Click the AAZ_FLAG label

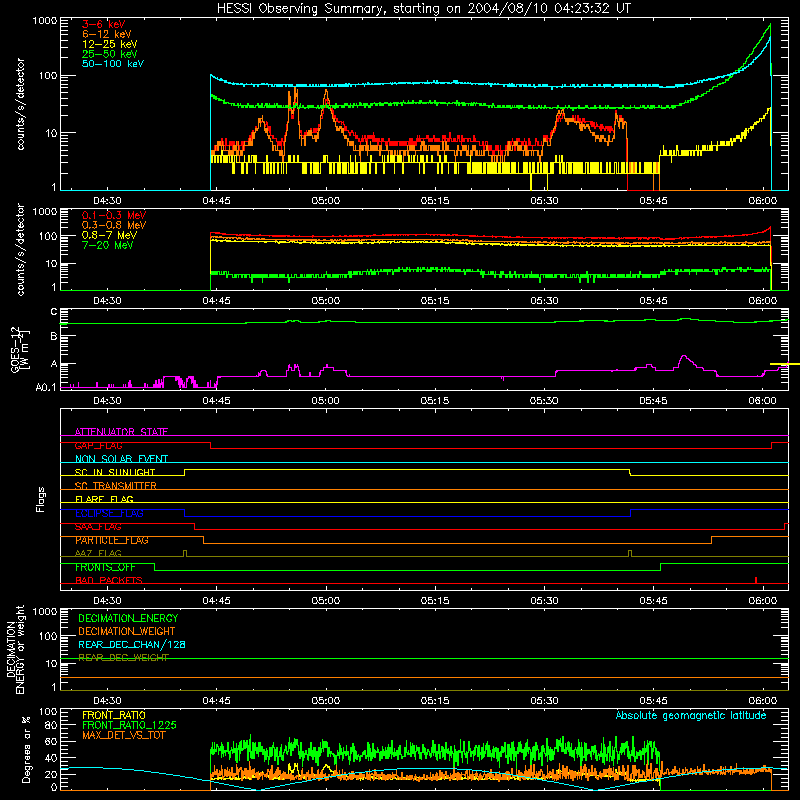tap(98, 553)
